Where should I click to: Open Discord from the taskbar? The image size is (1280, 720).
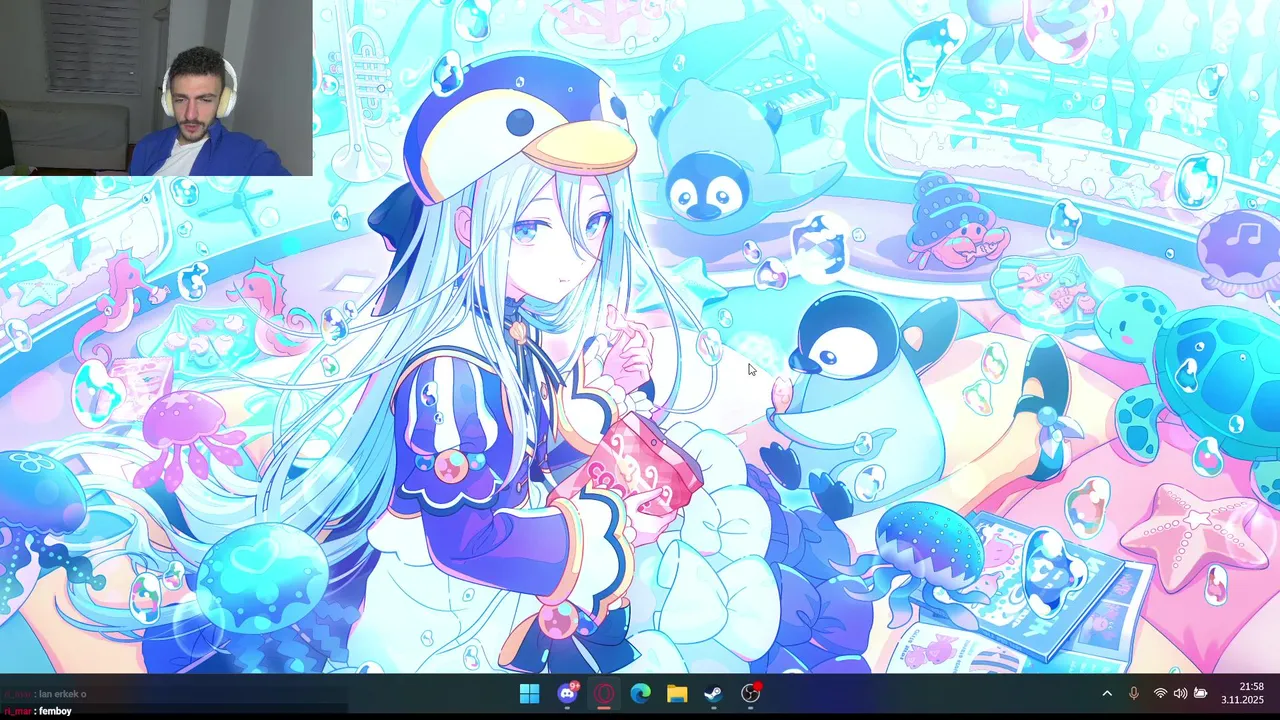coord(568,693)
